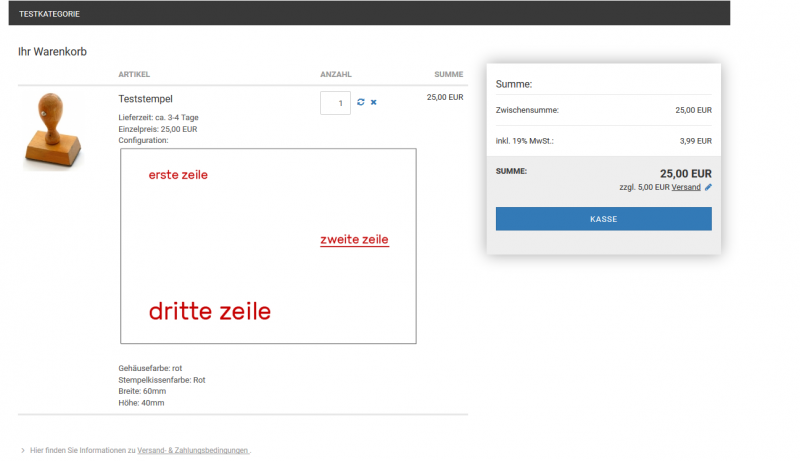Open the Versand link in summary
800x461 pixels.
click(686, 187)
